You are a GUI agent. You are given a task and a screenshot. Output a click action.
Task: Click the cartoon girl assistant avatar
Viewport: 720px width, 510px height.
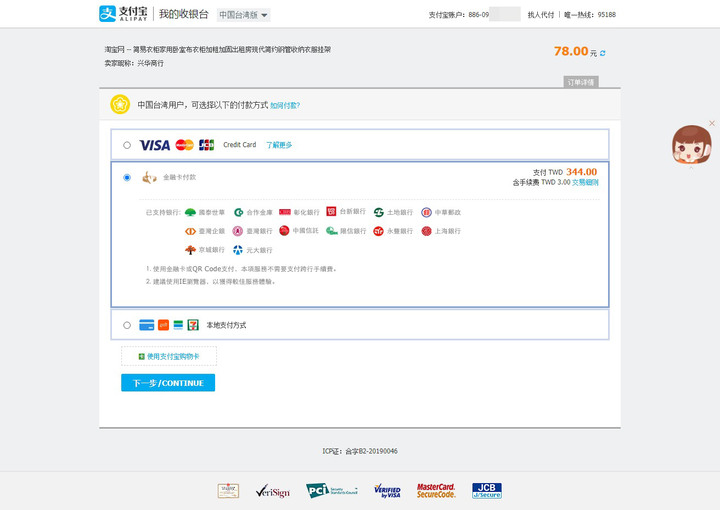pos(691,145)
